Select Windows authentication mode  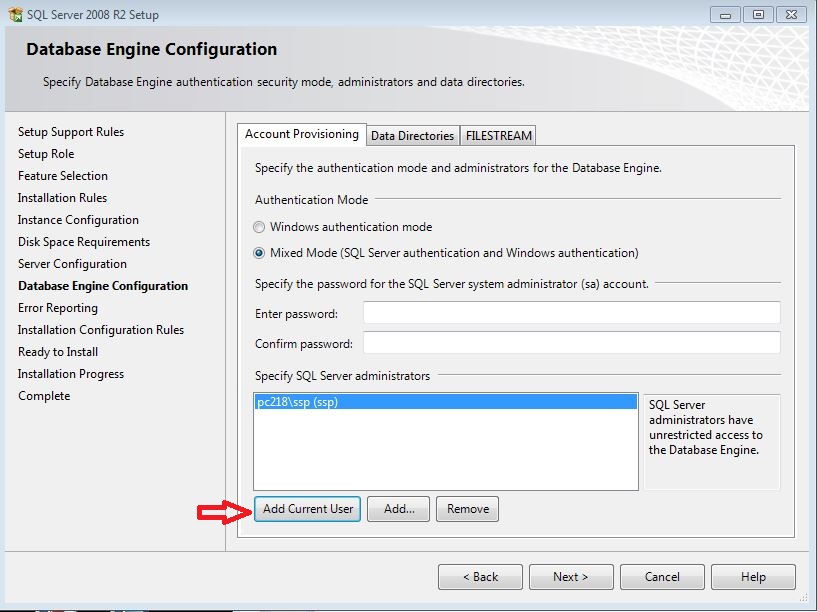coord(258,227)
